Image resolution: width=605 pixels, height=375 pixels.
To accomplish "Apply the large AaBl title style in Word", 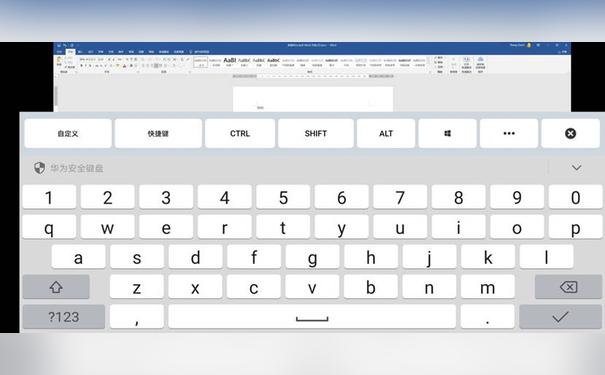I will (230, 61).
